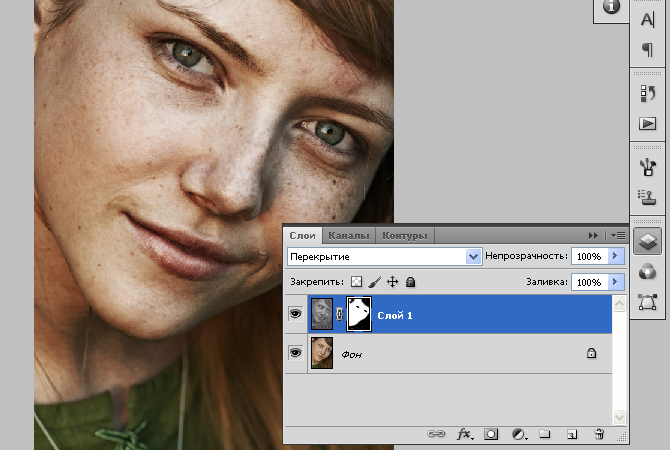Open the Paragraph panel icon
670x450 pixels.
click(647, 50)
